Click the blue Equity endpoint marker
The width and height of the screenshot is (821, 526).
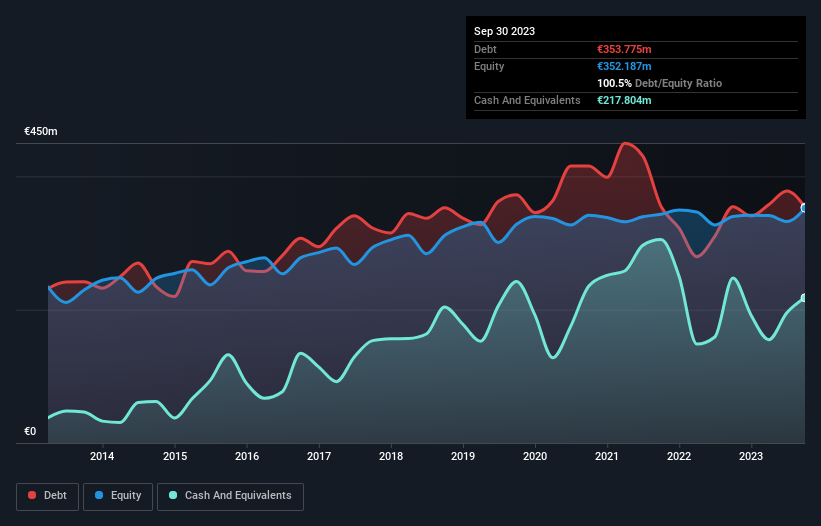[804, 208]
